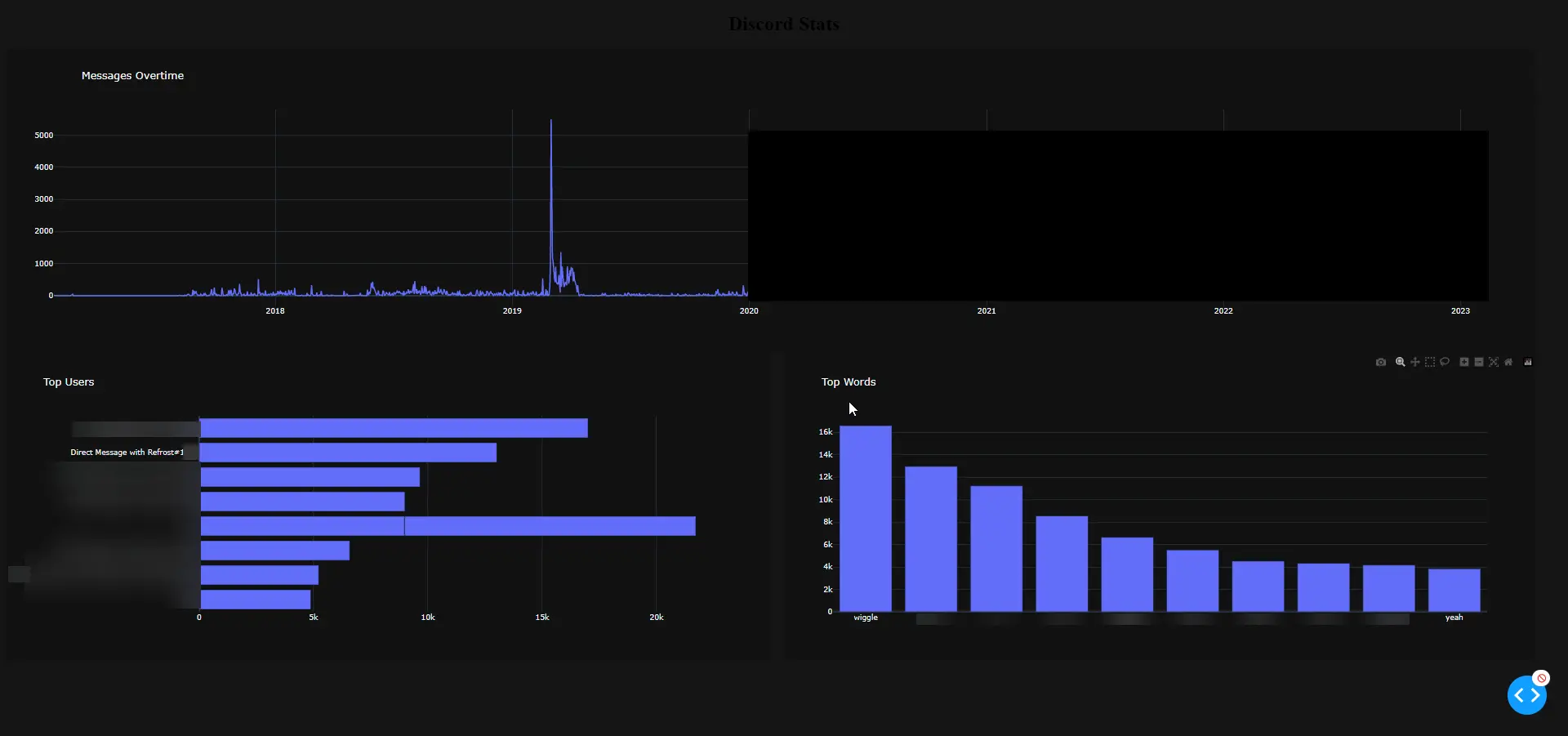Image resolution: width=1568 pixels, height=736 pixels.
Task: Click the 'Discord Stats' page heading
Action: (784, 25)
